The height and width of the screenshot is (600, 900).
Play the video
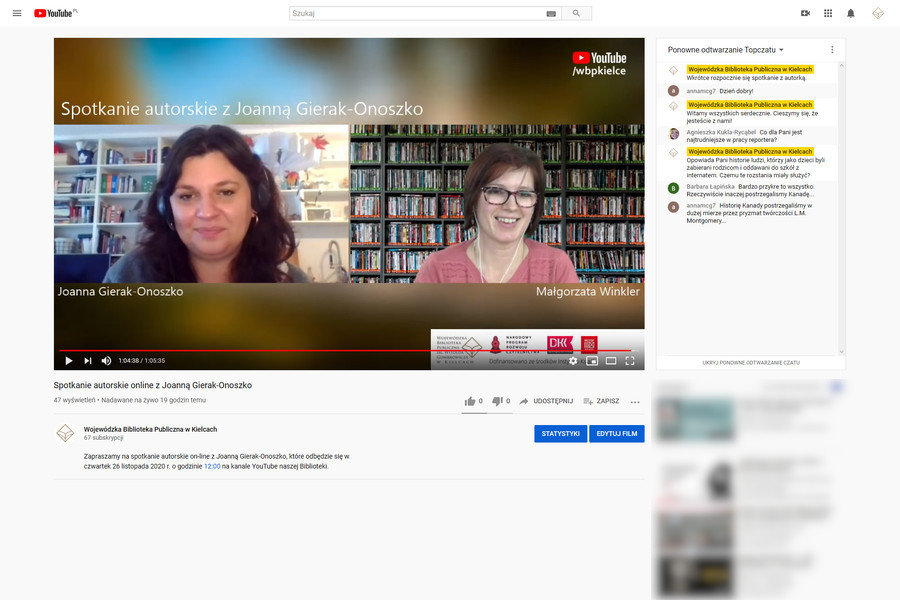coord(68,361)
